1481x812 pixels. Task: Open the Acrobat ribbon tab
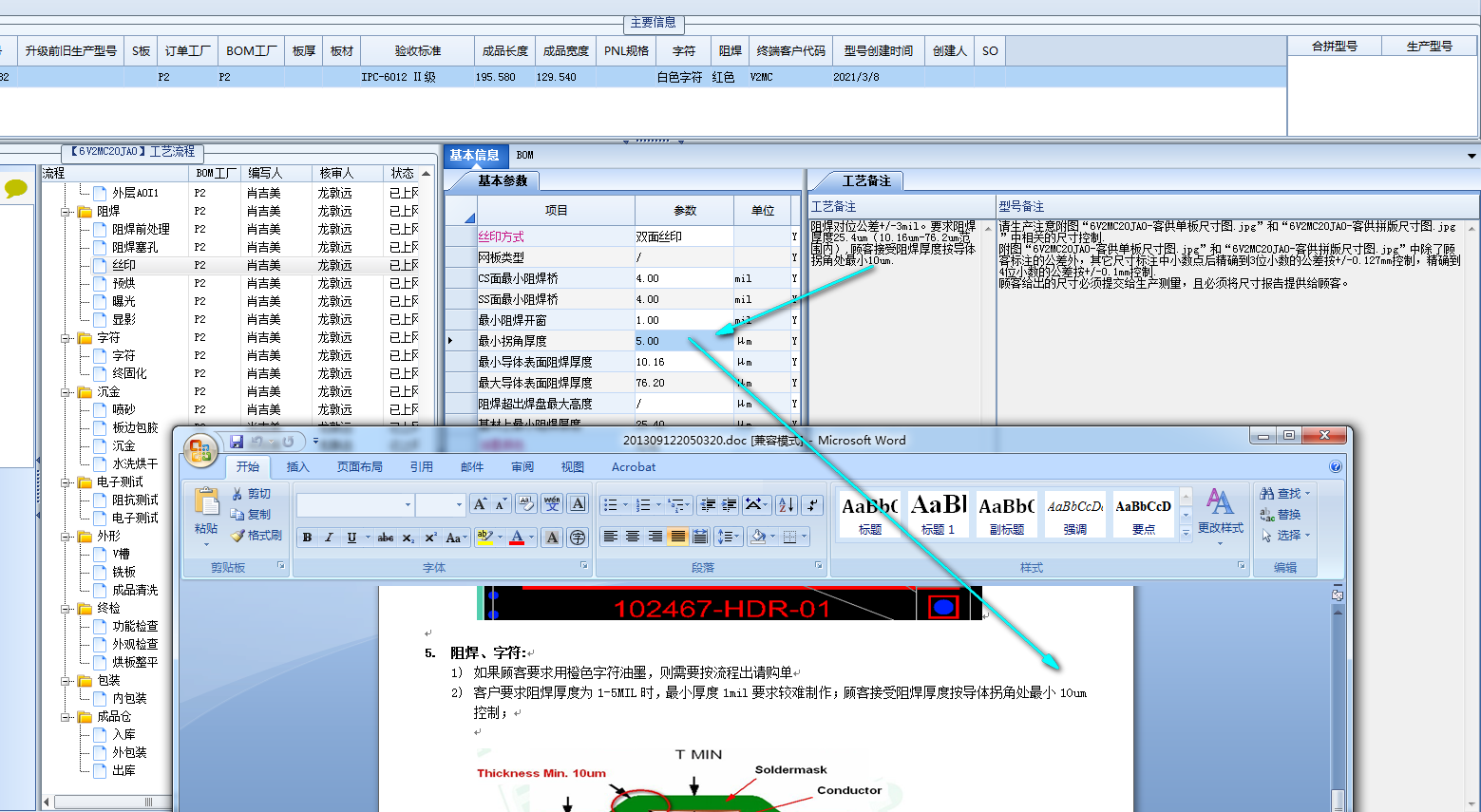pos(634,466)
